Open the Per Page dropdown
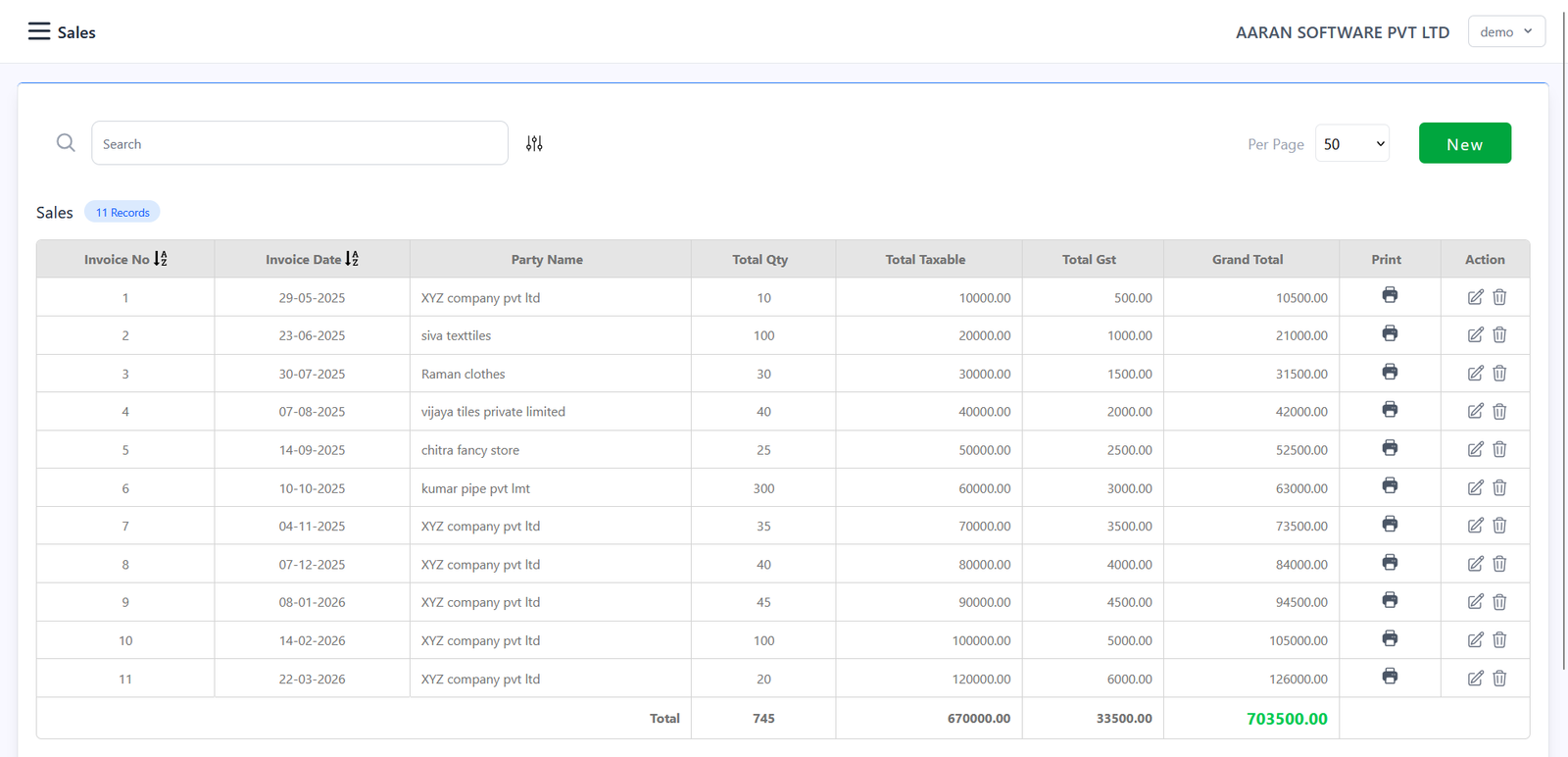The height and width of the screenshot is (757, 1568). tap(1351, 144)
